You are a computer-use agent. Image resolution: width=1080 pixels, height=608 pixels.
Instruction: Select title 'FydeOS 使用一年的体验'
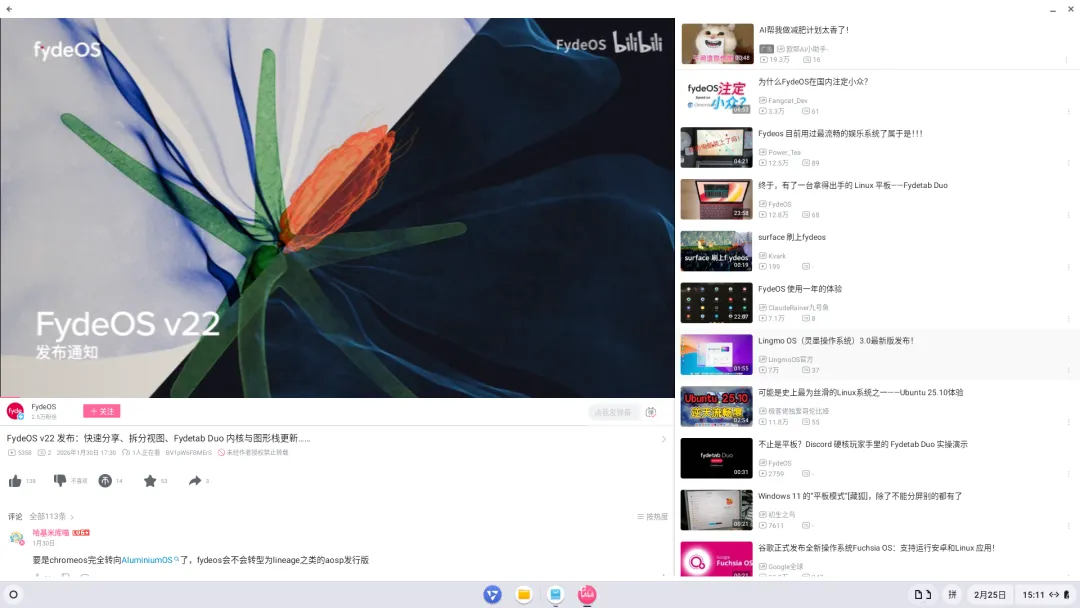[x=800, y=289]
